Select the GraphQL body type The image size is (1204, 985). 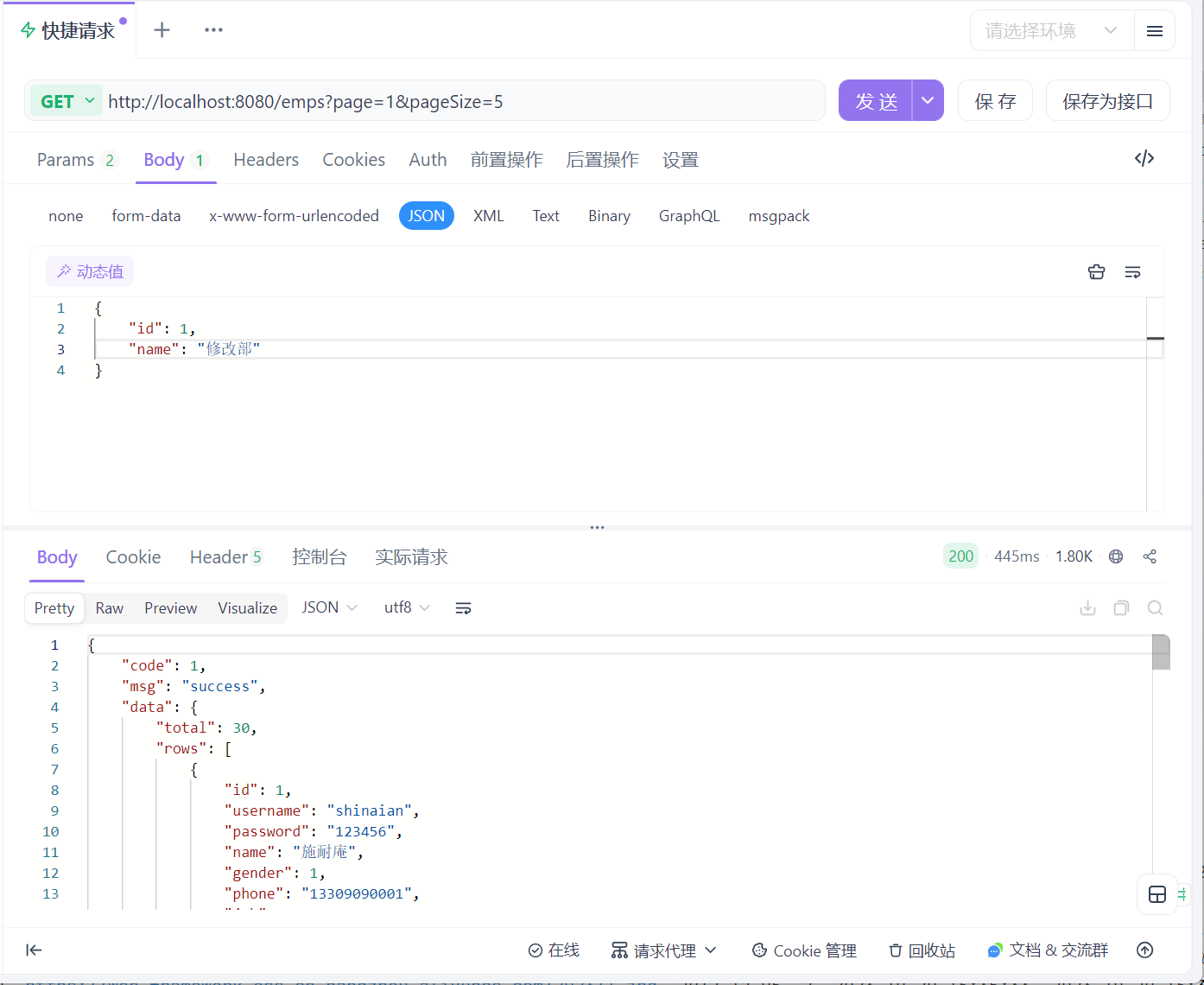tap(689, 216)
